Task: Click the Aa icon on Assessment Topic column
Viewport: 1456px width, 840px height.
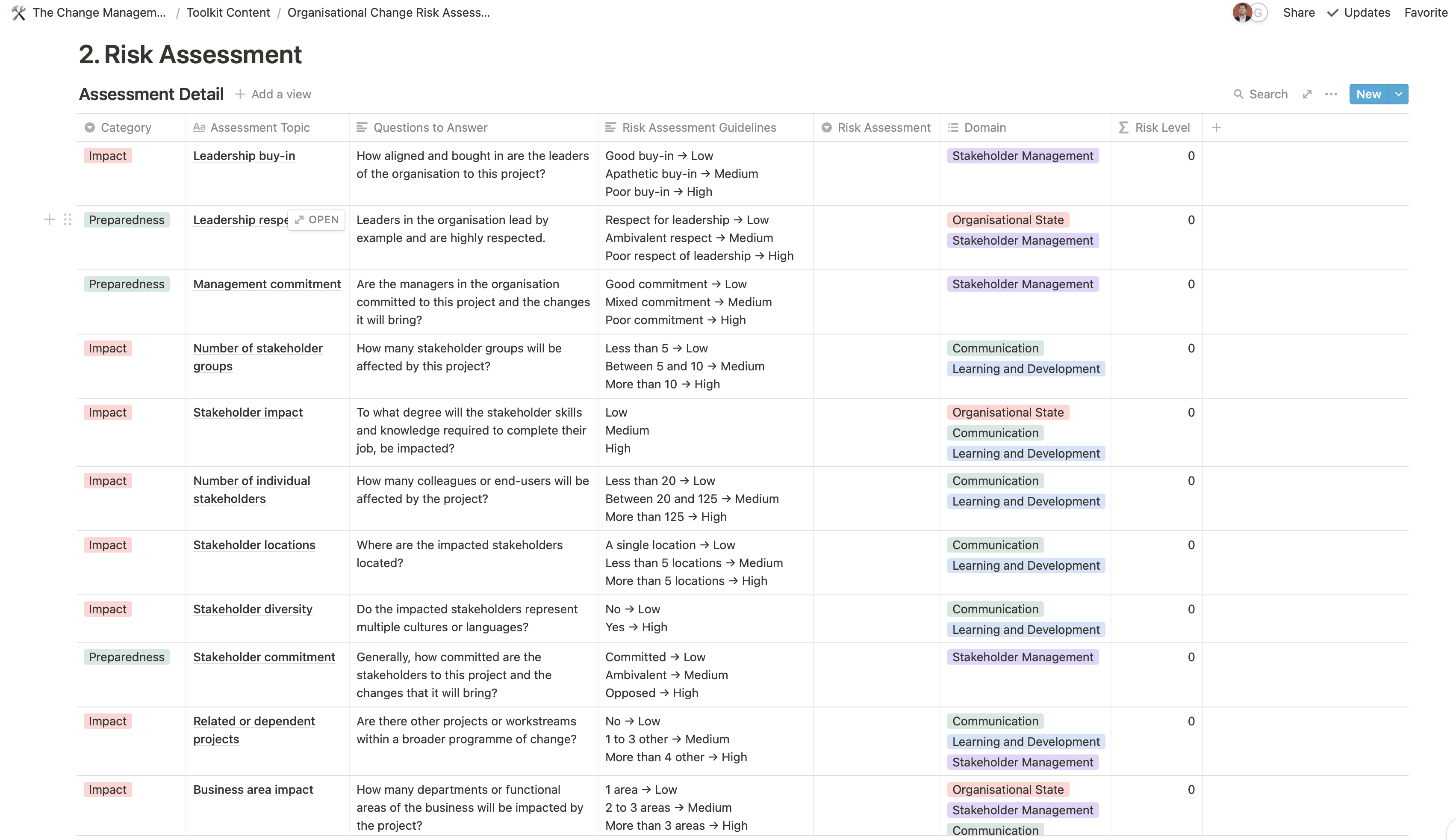Action: tap(199, 127)
